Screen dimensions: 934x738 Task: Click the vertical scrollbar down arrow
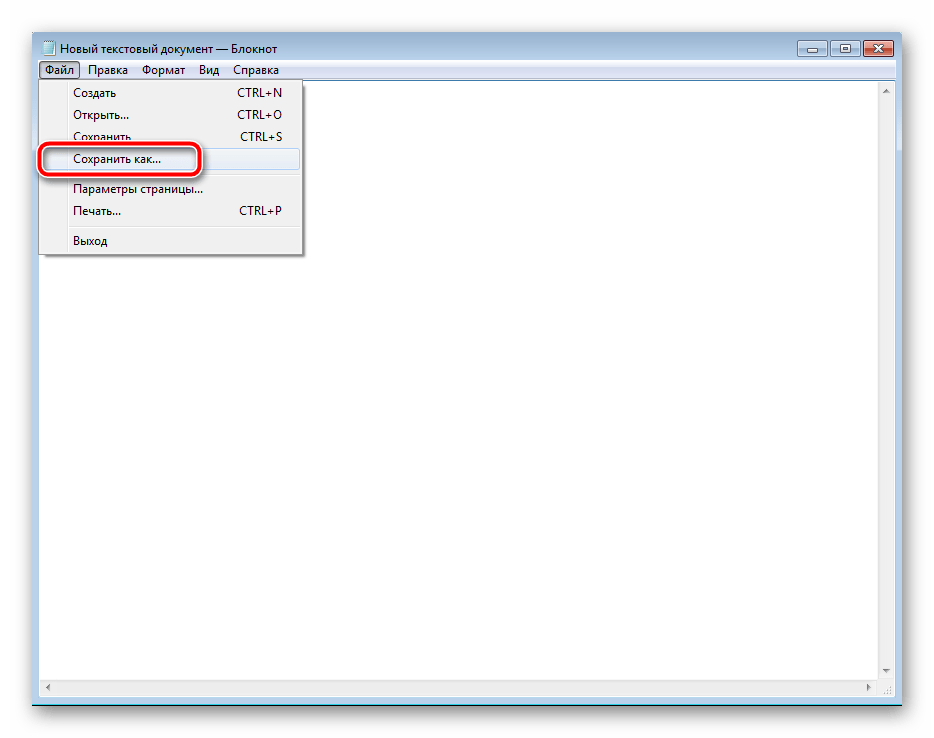pyautogui.click(x=886, y=672)
